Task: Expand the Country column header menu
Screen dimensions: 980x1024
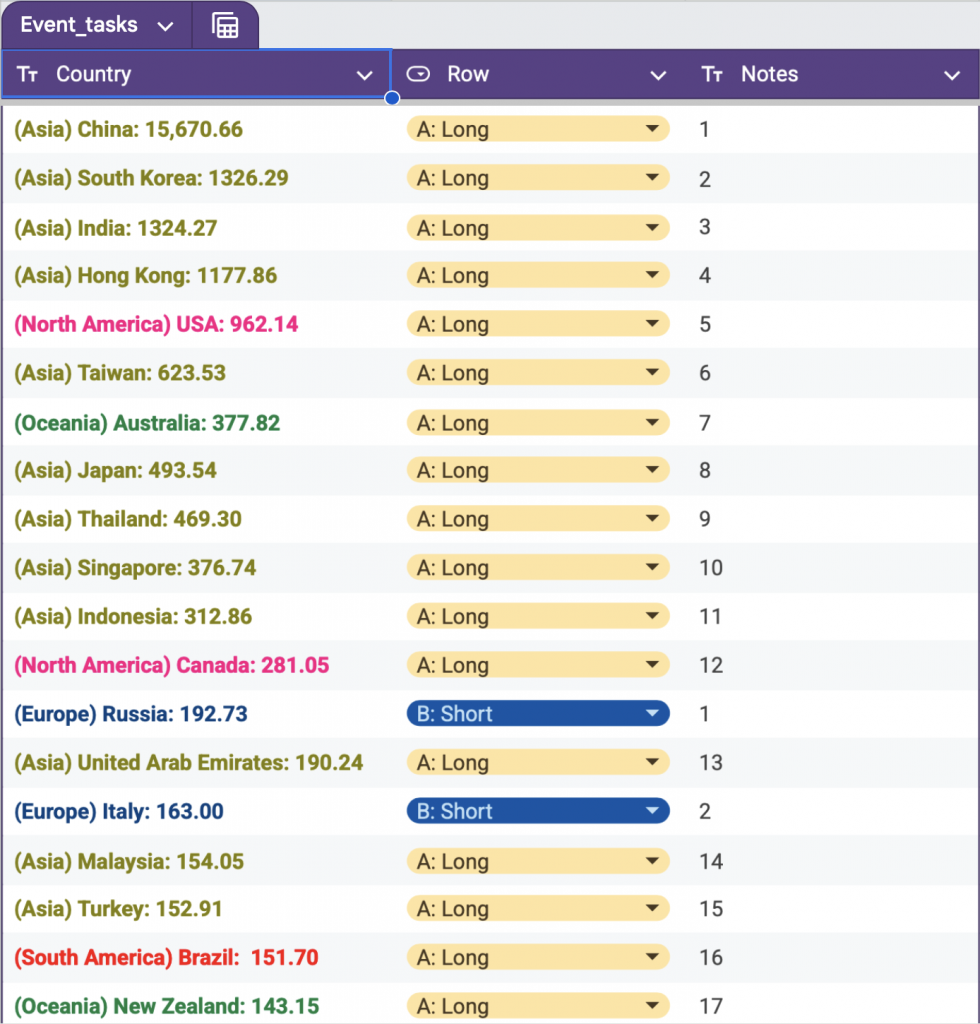Action: [x=364, y=75]
